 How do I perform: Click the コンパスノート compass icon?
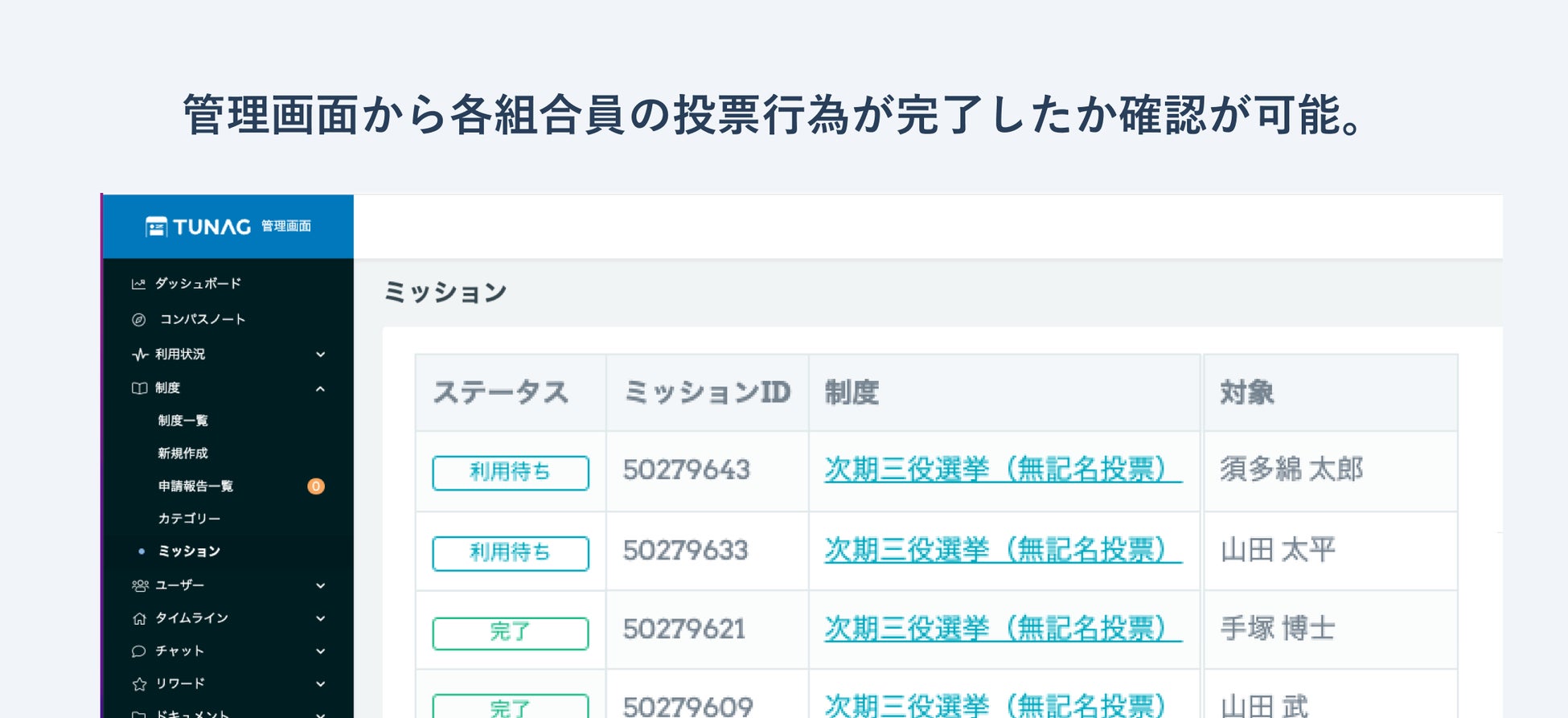point(138,319)
